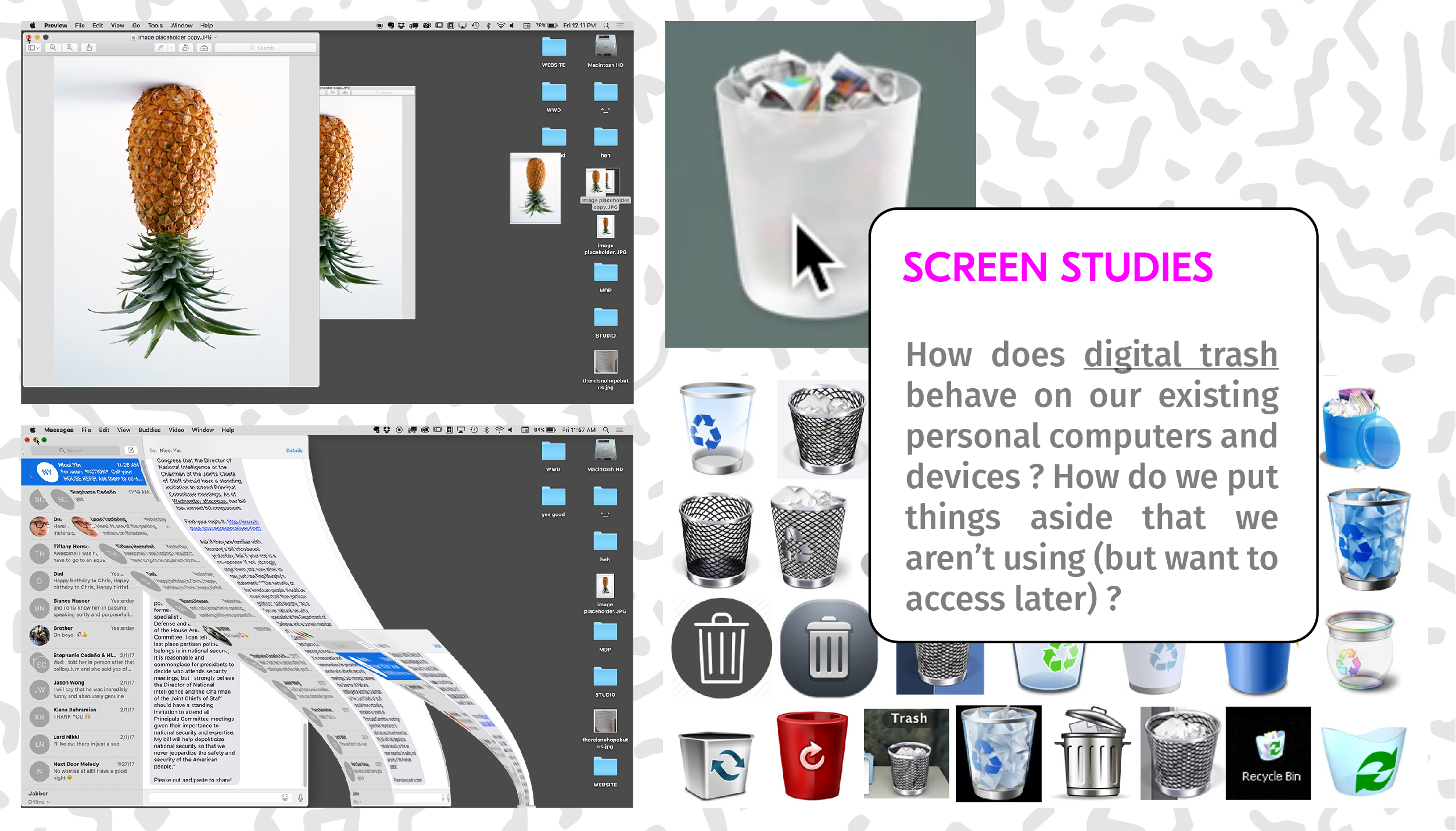Open the WEBSITE folder on the Preview desktop
This screenshot has width=1456, height=831.
coord(554,52)
